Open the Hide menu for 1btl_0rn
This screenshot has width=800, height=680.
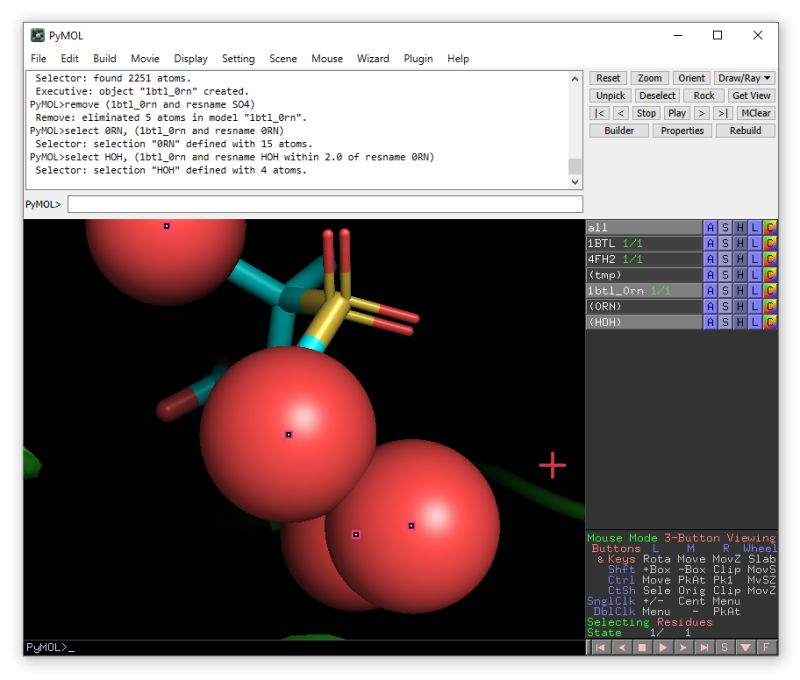[x=739, y=291]
